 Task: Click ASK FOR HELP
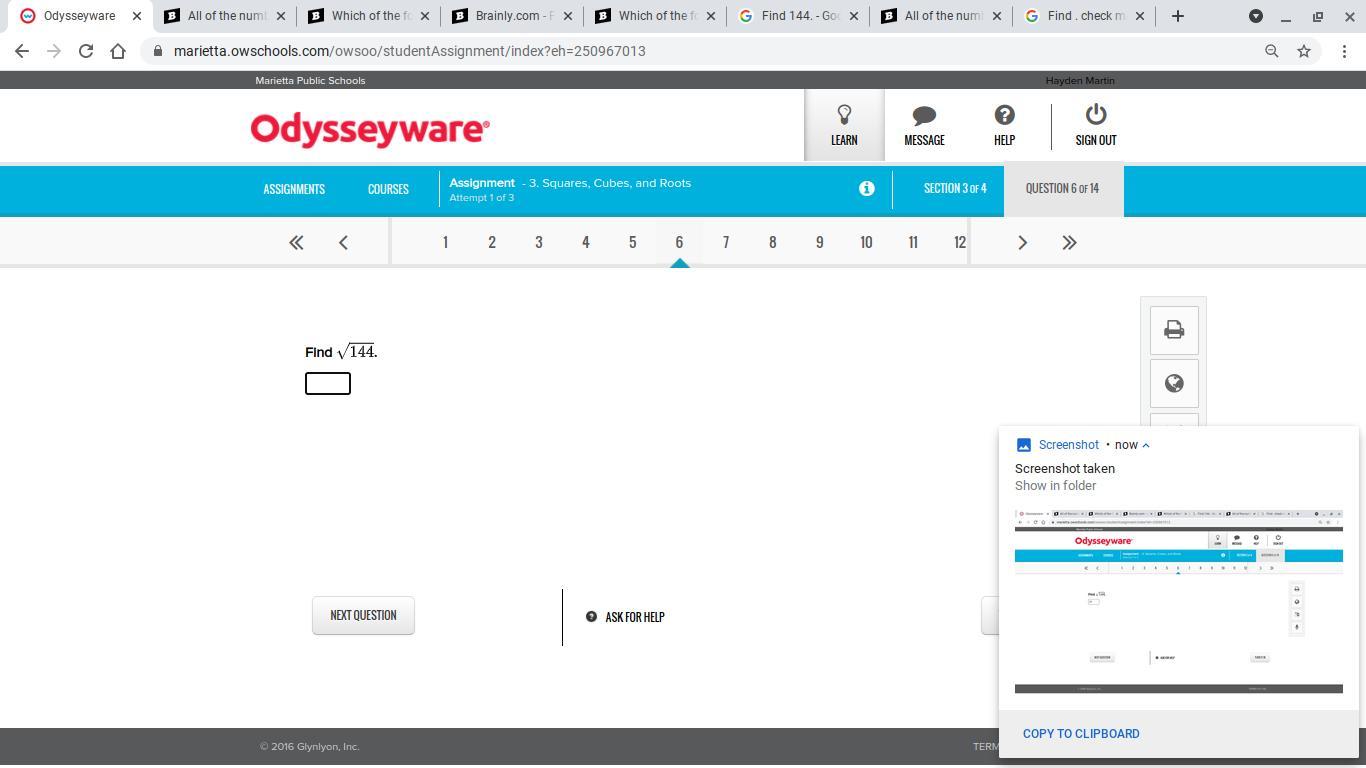click(625, 617)
